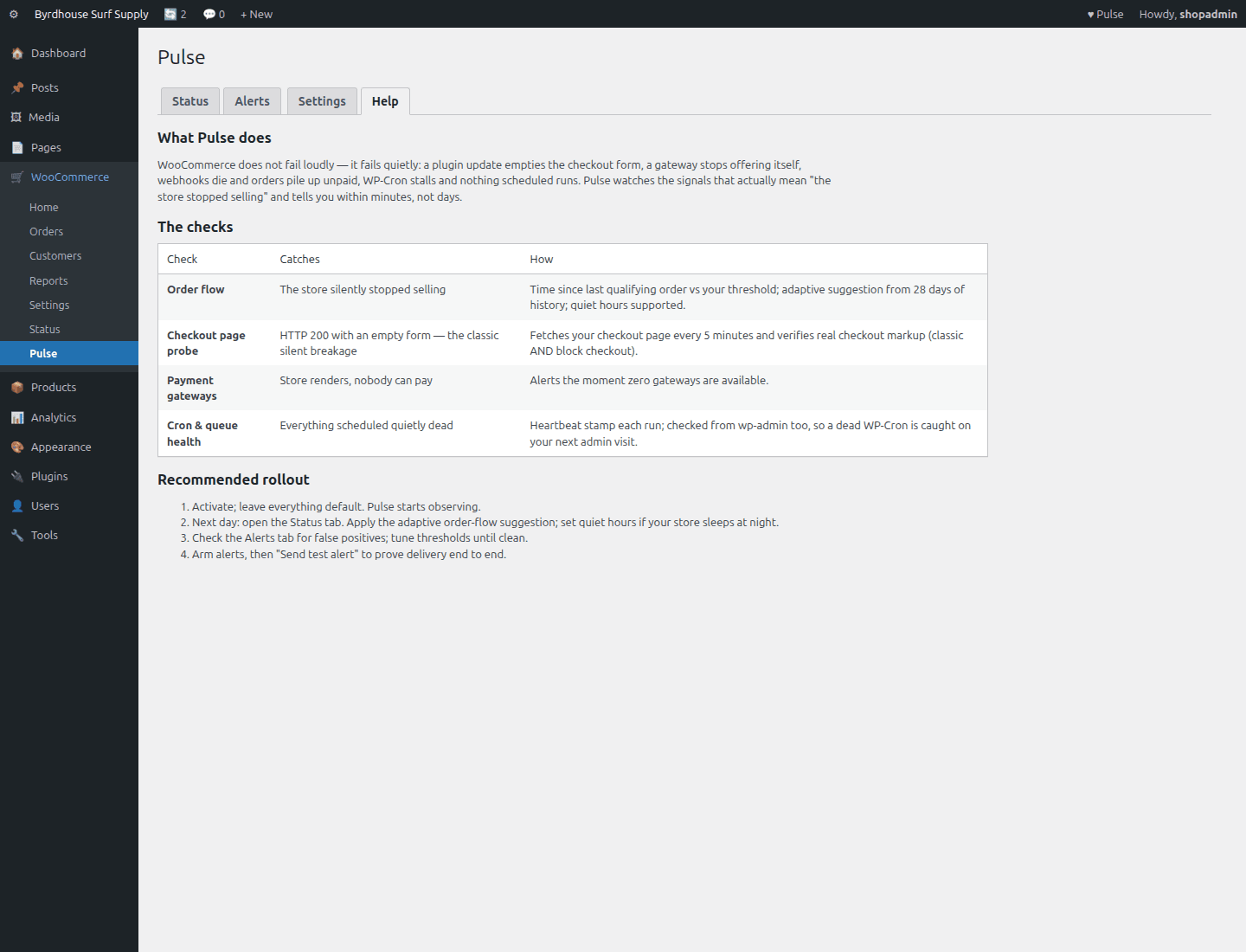This screenshot has width=1246, height=952.
Task: Click the Plugins plug icon
Action: (x=17, y=477)
